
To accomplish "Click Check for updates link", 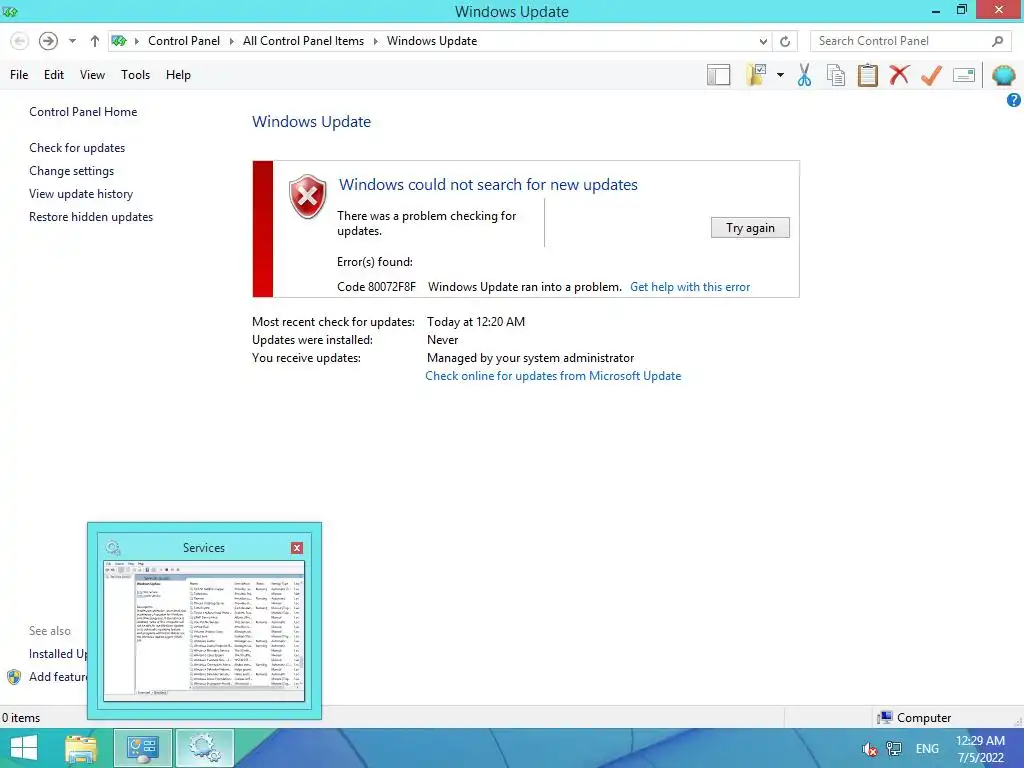I will (77, 148).
